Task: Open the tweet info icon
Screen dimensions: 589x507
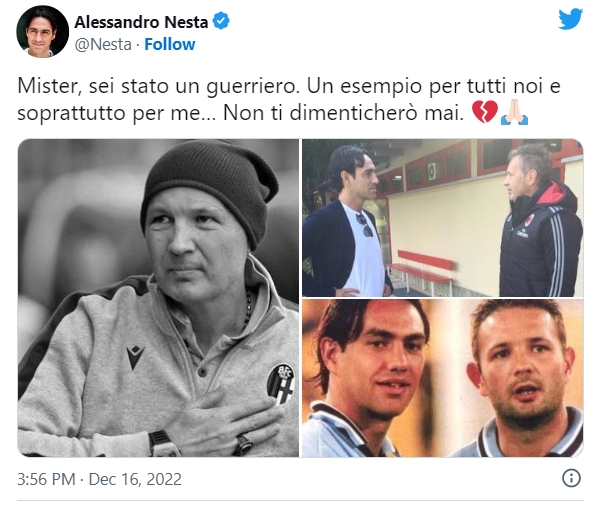Action: pos(571,478)
